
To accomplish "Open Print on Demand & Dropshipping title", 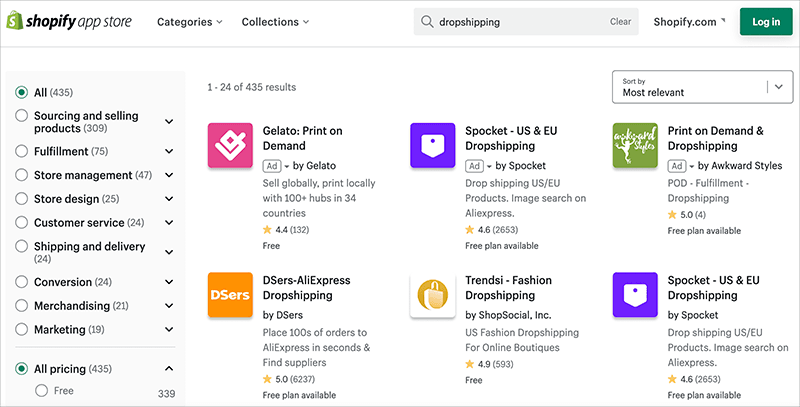I will pyautogui.click(x=716, y=138).
